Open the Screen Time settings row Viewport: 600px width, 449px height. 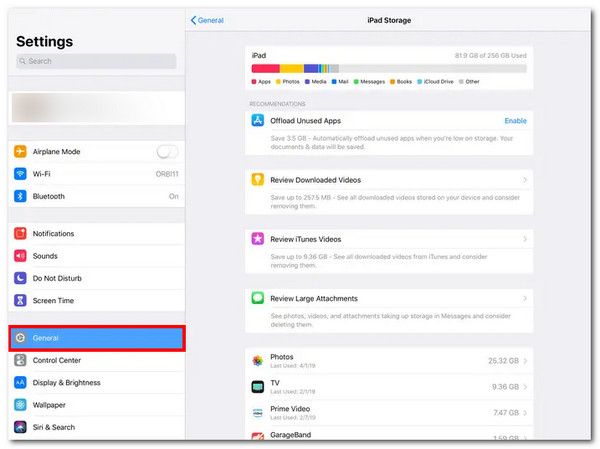96,300
